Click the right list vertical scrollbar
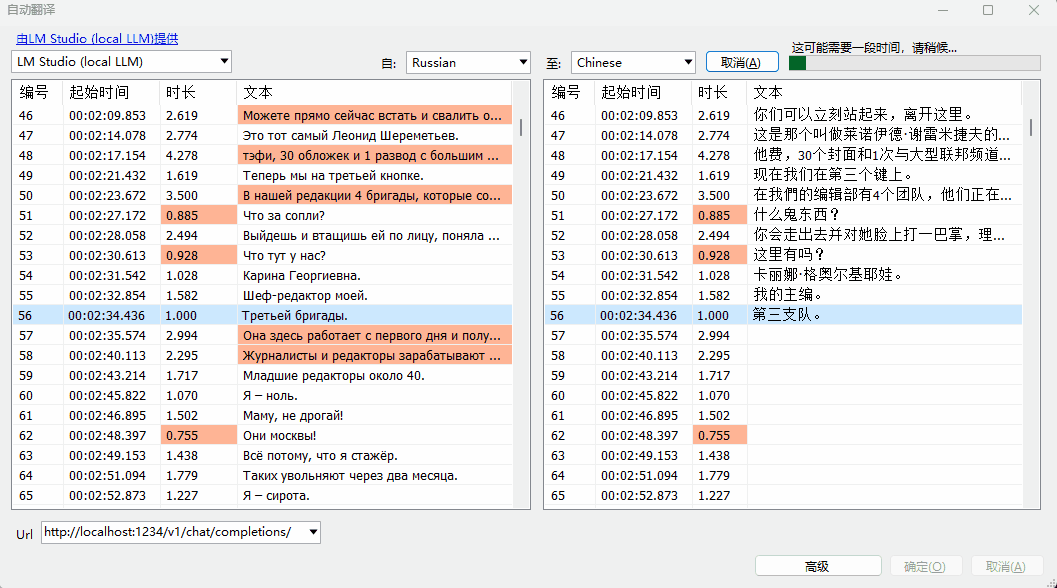 click(1031, 127)
